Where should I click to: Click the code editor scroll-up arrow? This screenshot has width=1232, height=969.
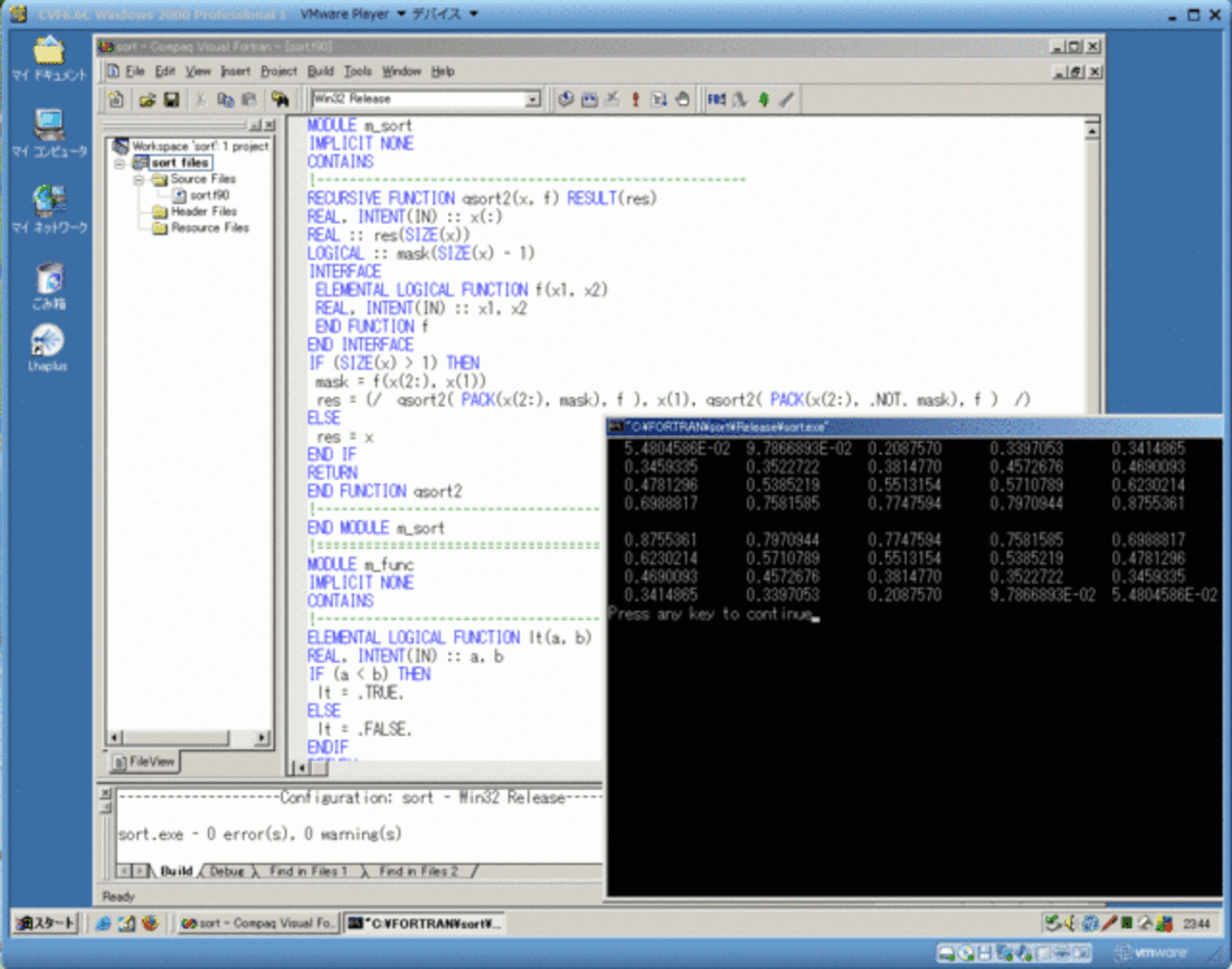pyautogui.click(x=1092, y=130)
